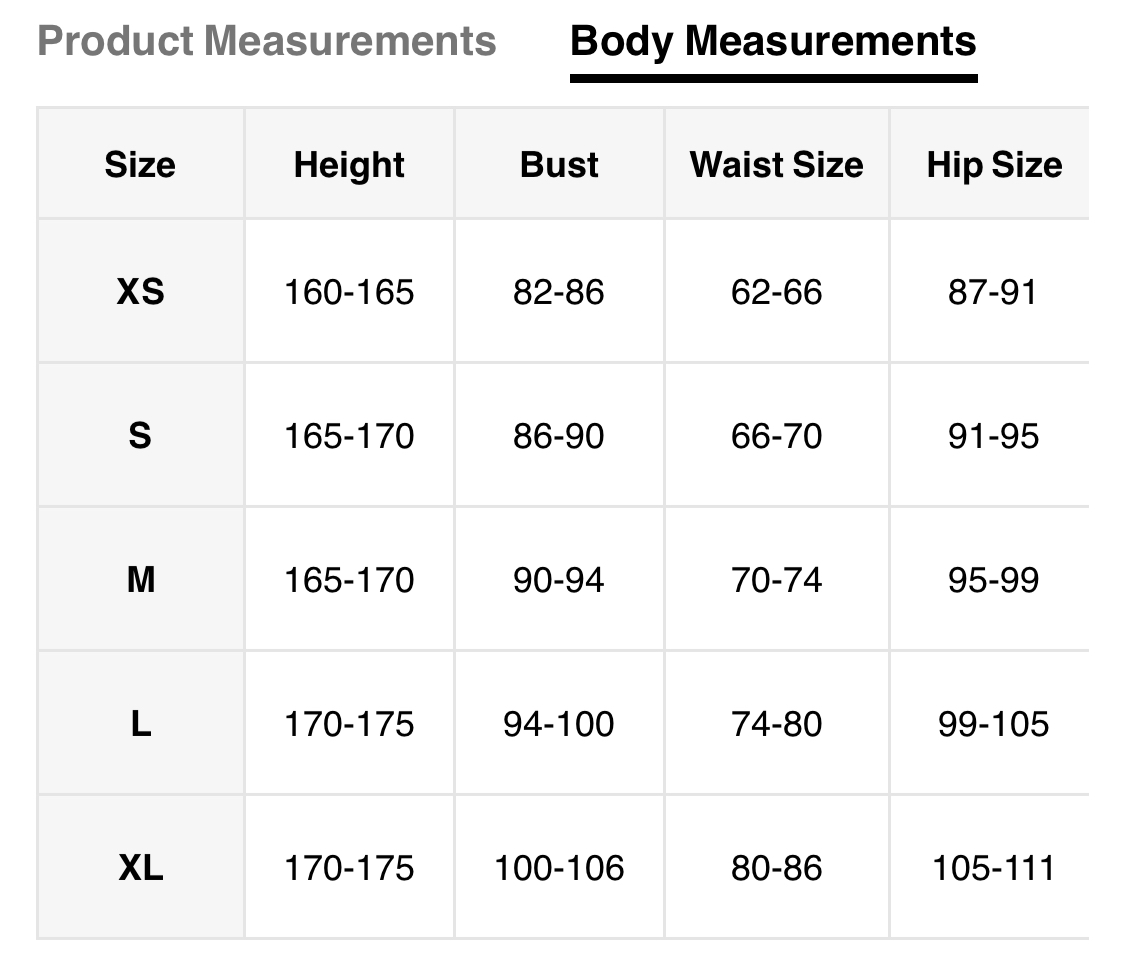Click the Size column header
This screenshot has width=1125, height=954.
[x=140, y=164]
